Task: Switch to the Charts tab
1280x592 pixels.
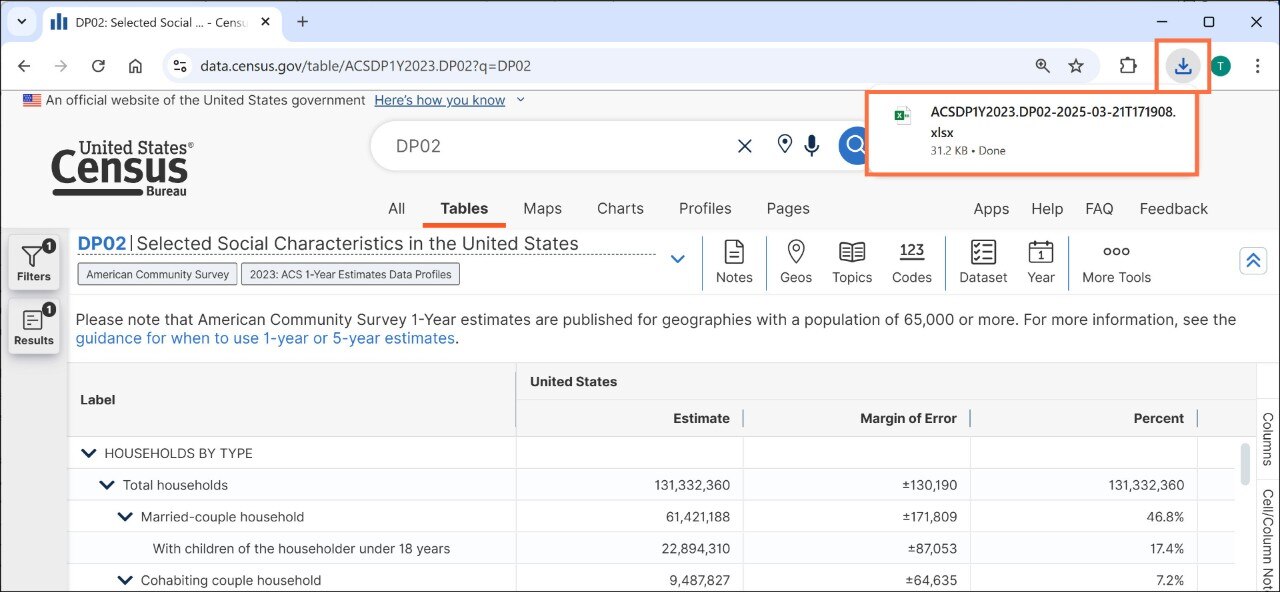Action: (x=620, y=209)
